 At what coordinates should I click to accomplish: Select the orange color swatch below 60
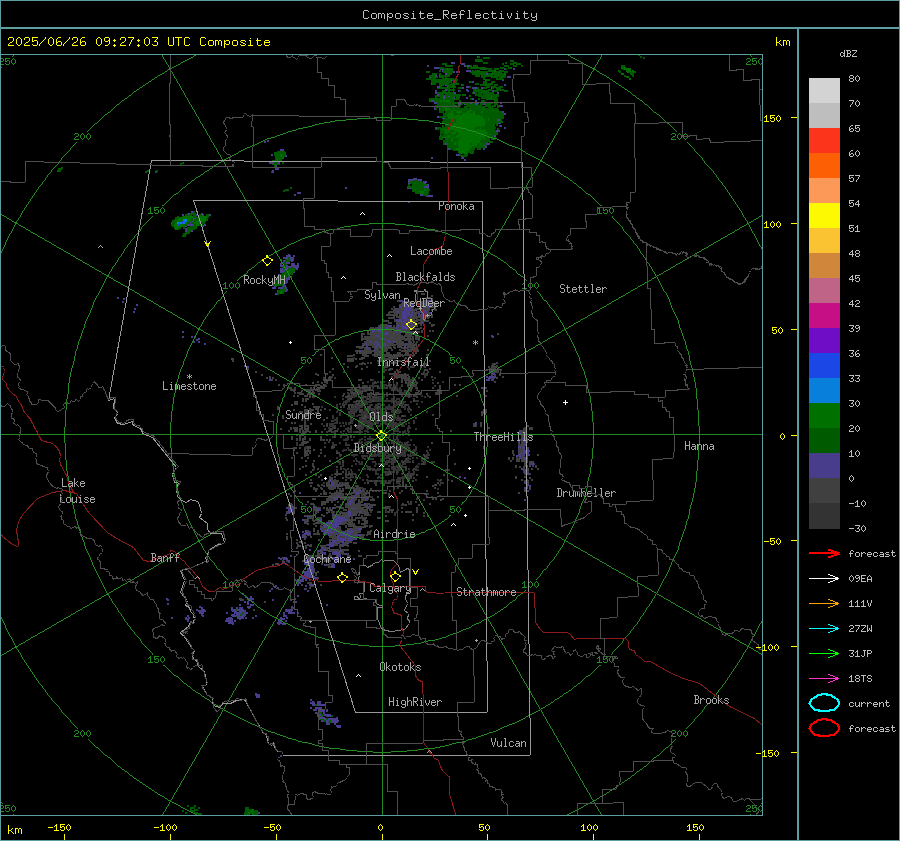tap(824, 165)
